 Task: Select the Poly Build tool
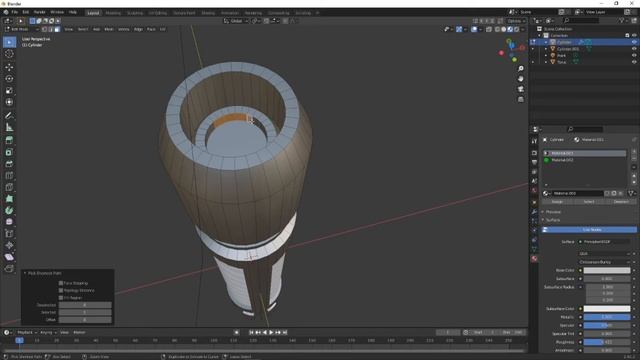click(9, 199)
